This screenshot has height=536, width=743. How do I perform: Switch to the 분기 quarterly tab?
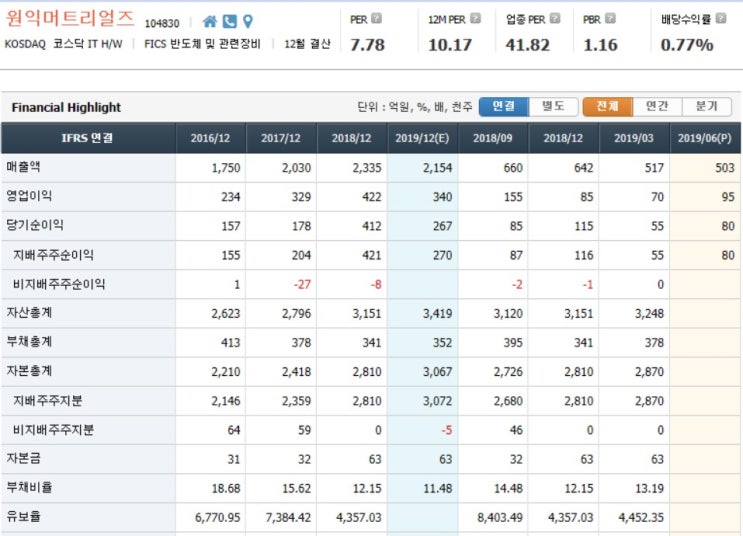[707, 107]
